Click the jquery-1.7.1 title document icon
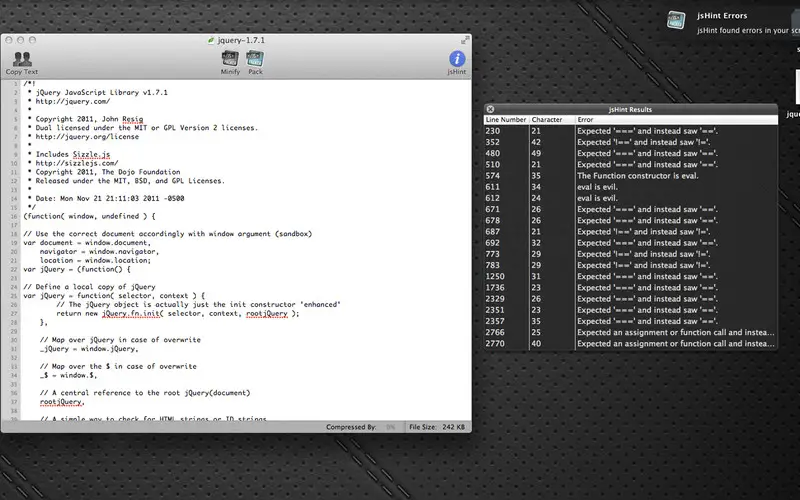This screenshot has height=500, width=800. pos(211,40)
